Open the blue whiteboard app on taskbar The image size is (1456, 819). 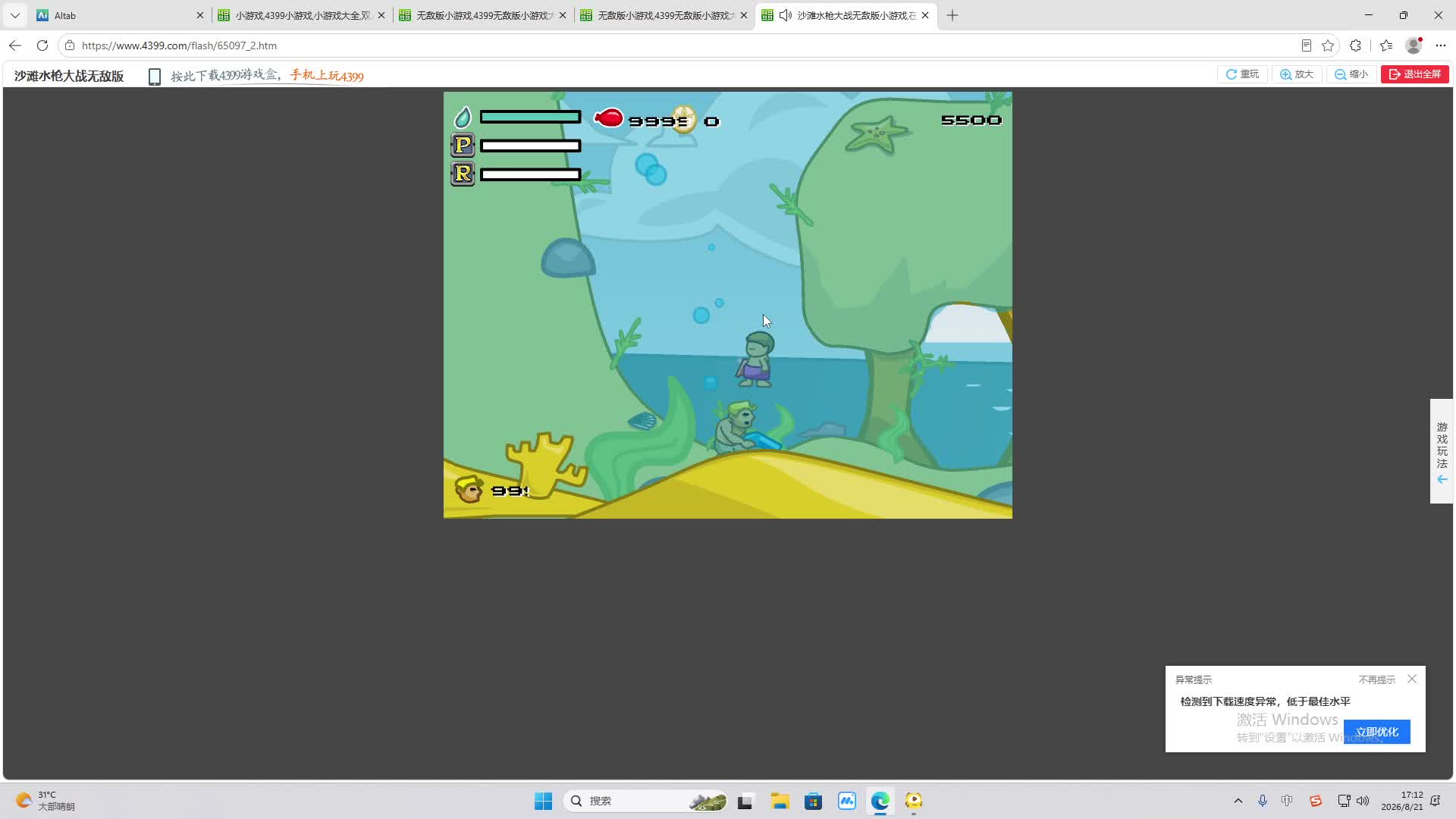click(846, 801)
